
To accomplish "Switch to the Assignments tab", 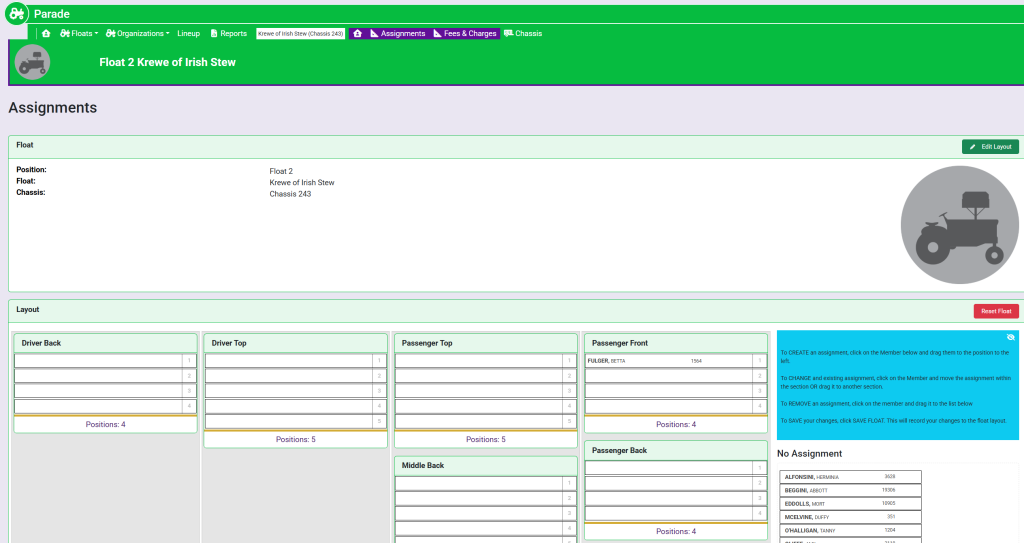I will 398,33.
